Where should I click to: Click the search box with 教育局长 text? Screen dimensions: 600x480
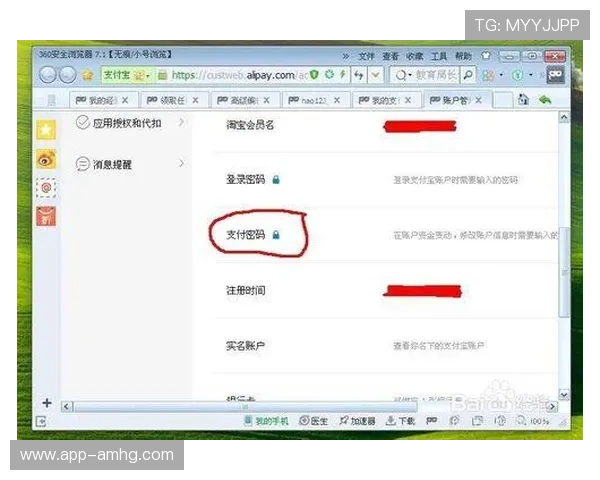click(436, 75)
